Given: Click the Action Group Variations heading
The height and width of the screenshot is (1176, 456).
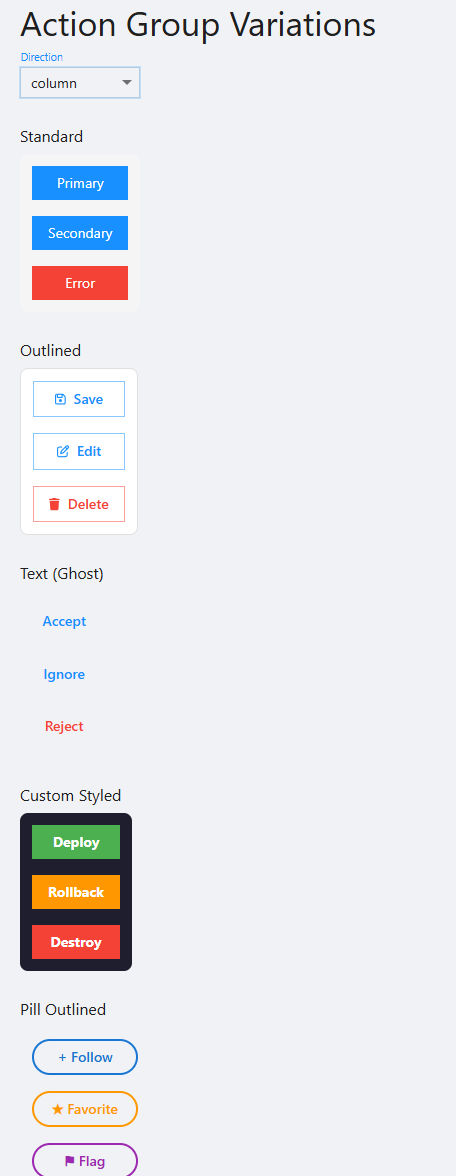Looking at the screenshot, I should click(x=198, y=25).
